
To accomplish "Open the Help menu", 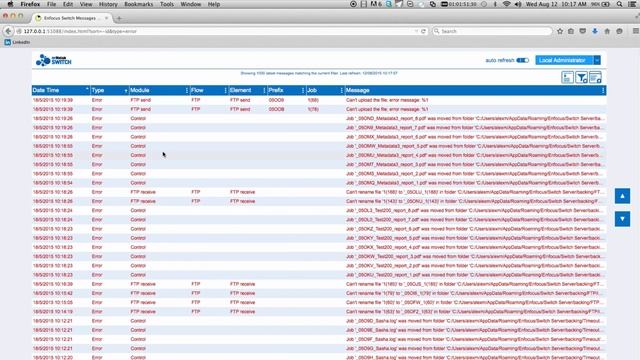I will (x=214, y=4).
